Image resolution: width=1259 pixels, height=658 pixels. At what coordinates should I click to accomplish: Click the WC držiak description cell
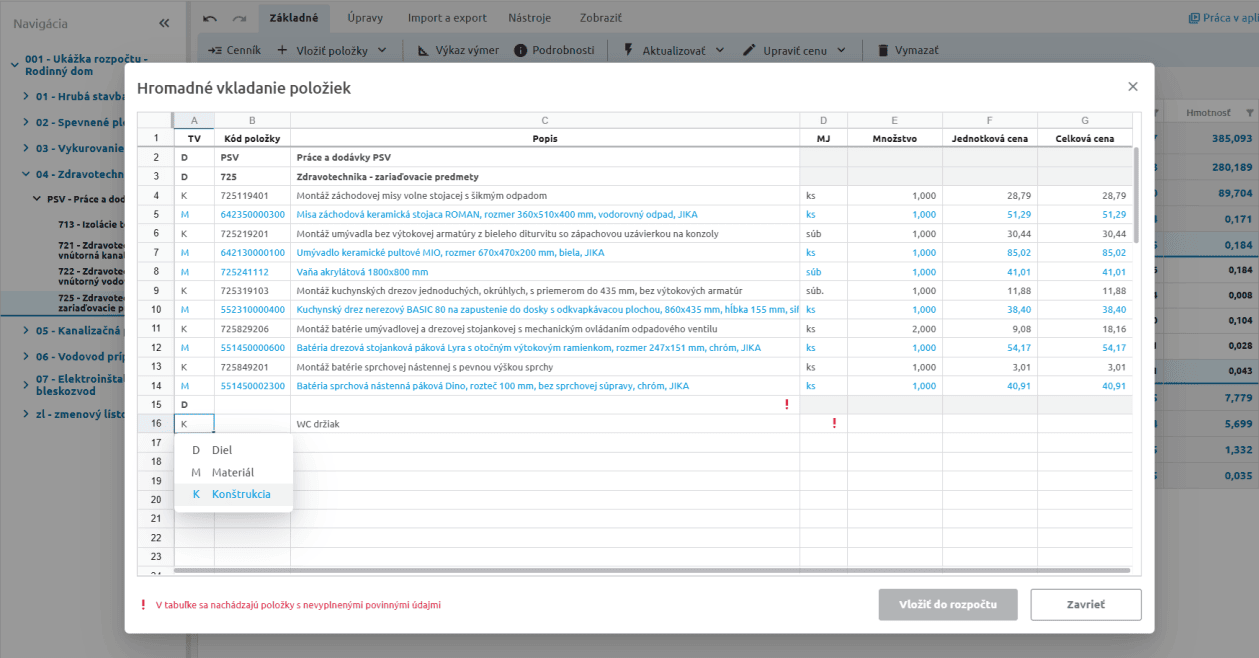tap(545, 424)
